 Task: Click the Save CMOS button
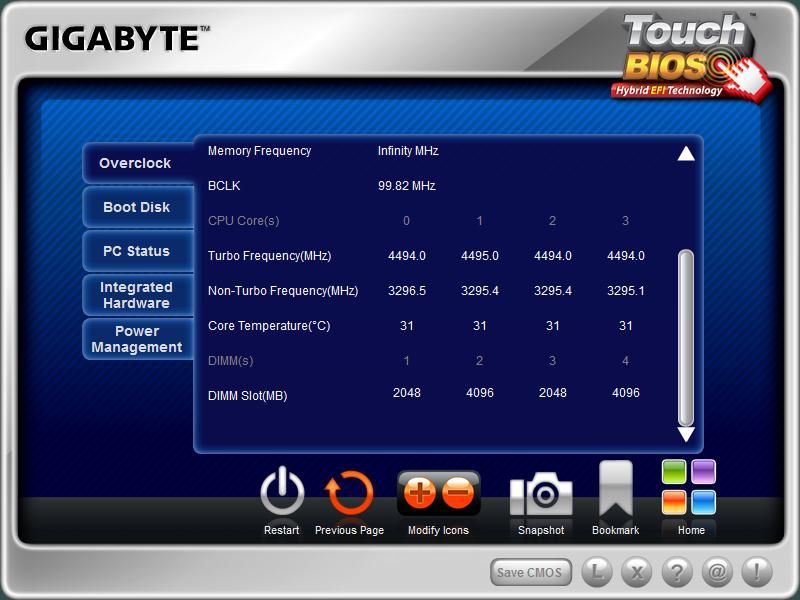click(x=531, y=572)
